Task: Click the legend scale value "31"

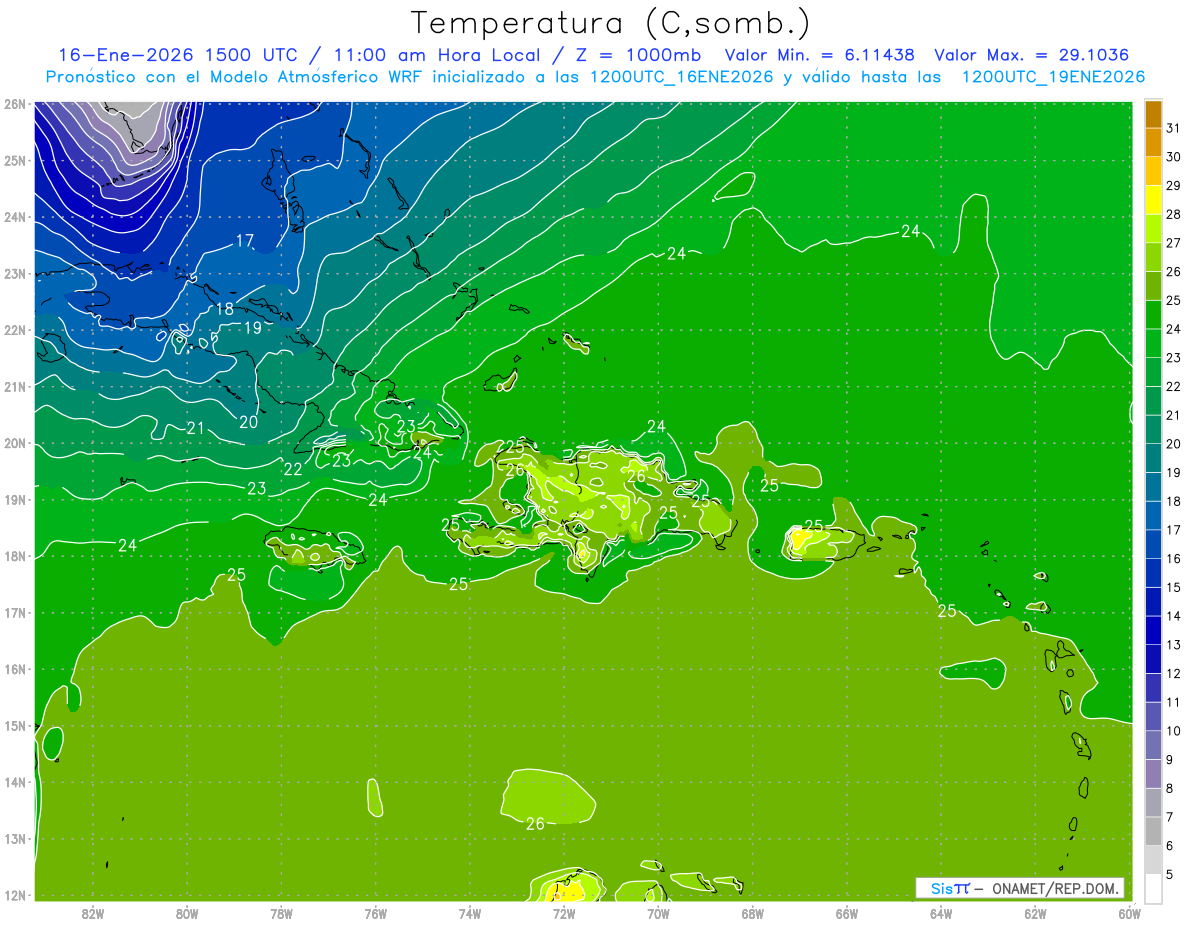Action: (1174, 128)
